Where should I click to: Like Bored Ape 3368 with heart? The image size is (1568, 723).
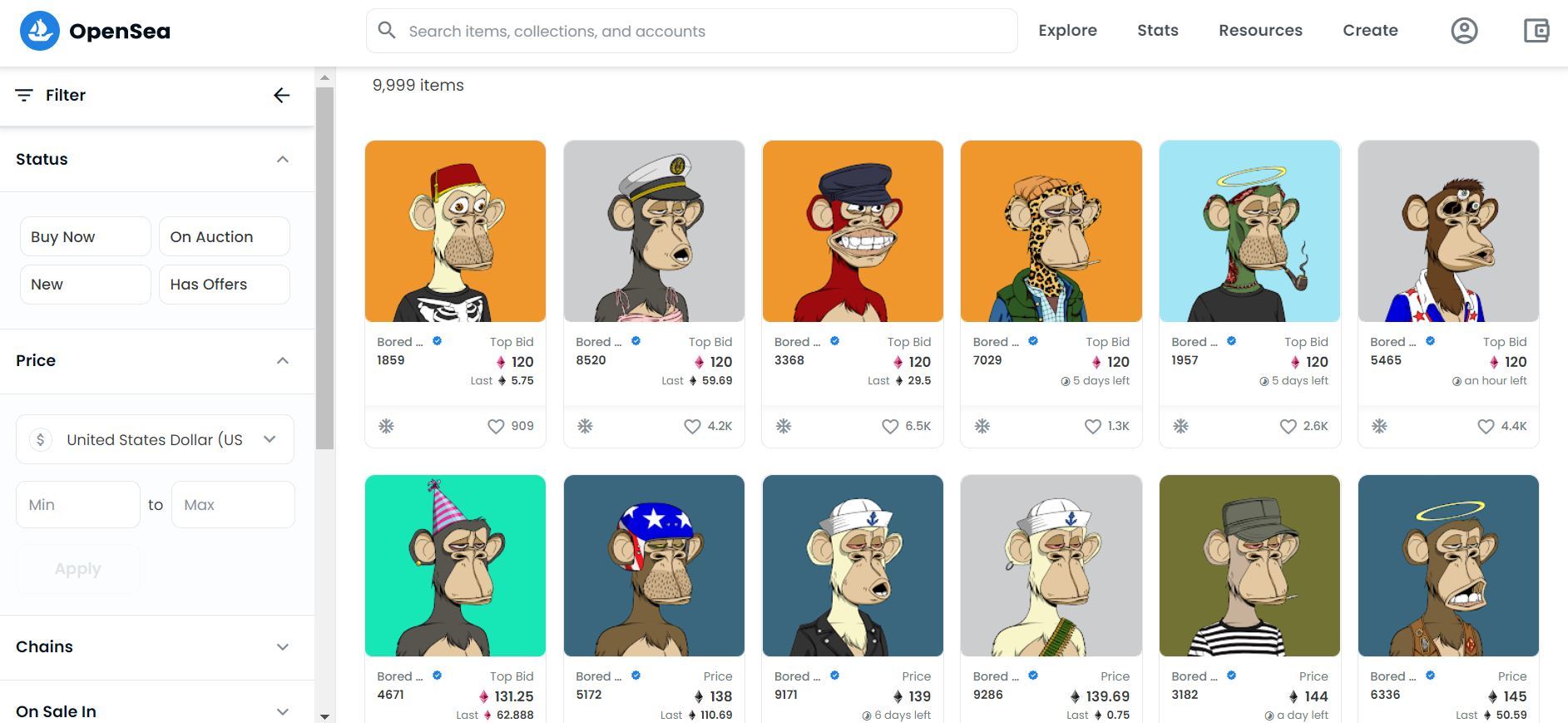coord(890,426)
